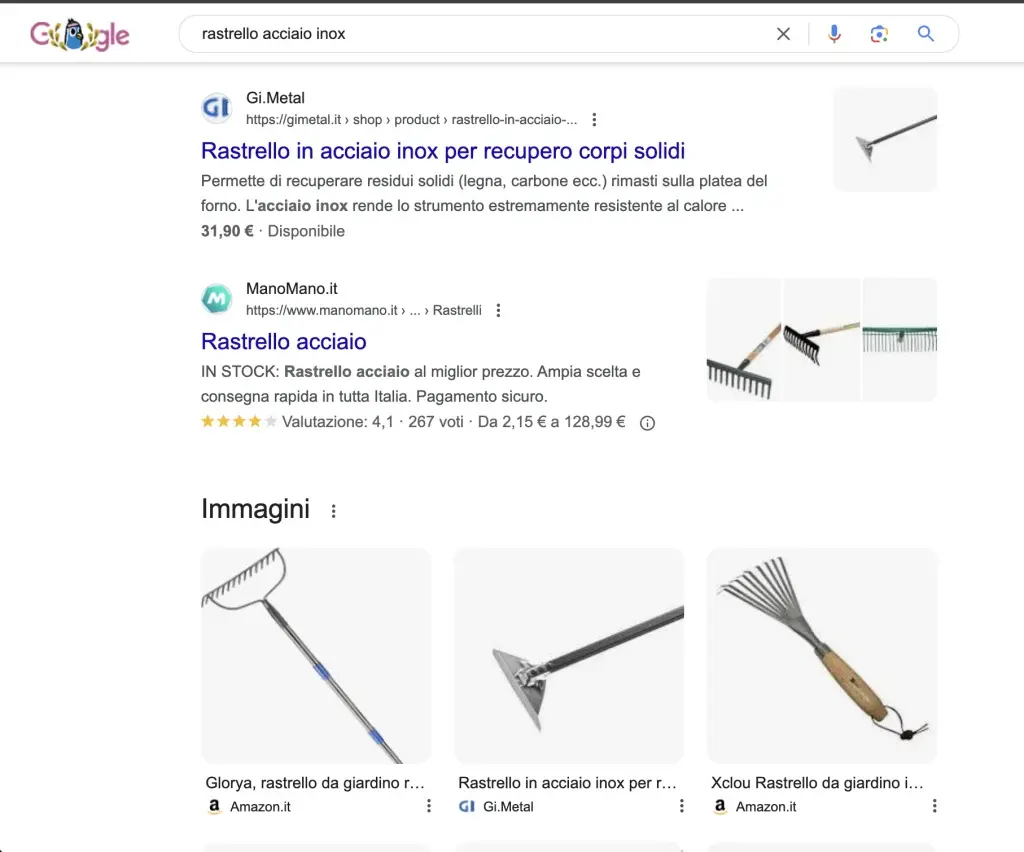The height and width of the screenshot is (852, 1024).
Task: Open the three-dot menu beside Gi.Metal URL
Action: [594, 118]
